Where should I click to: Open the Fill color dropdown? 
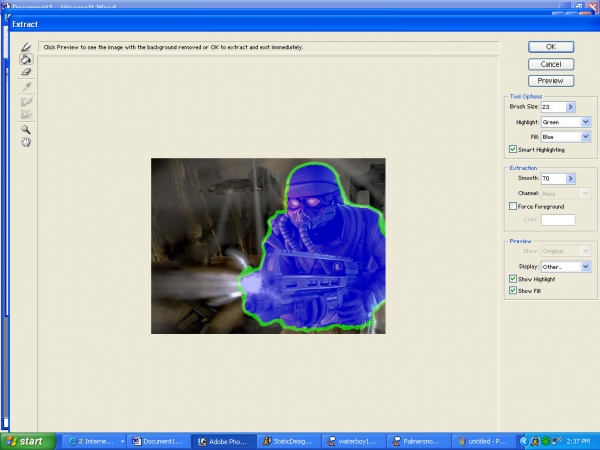(586, 137)
